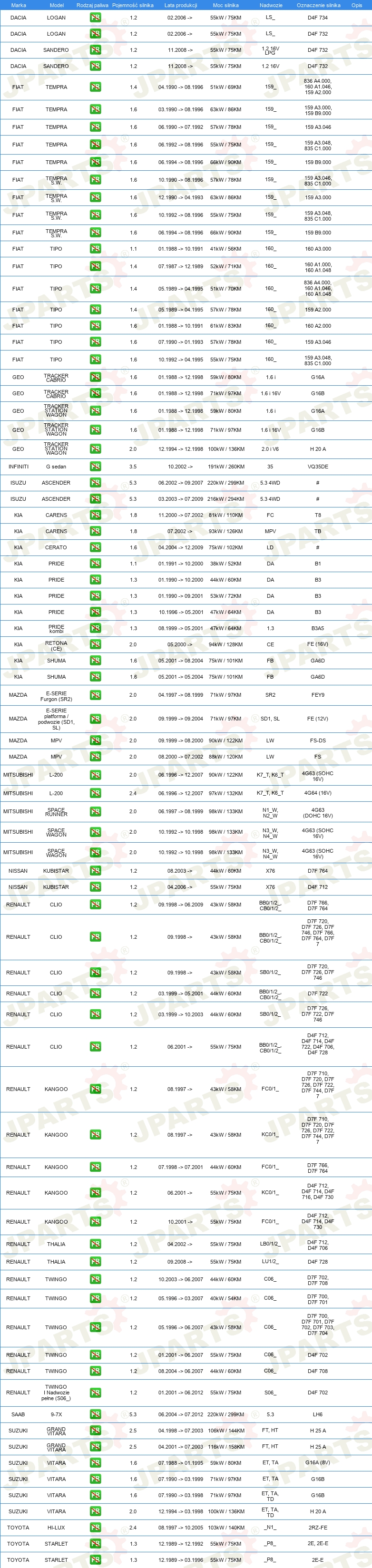Screen dimensions: 372x1568
Task: Click the fuel icon in the SAAB 9-7X row
Action: (x=96, y=1414)
